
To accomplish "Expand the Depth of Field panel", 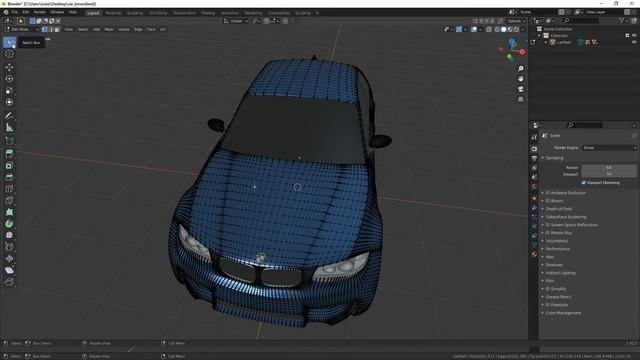I will click(559, 209).
